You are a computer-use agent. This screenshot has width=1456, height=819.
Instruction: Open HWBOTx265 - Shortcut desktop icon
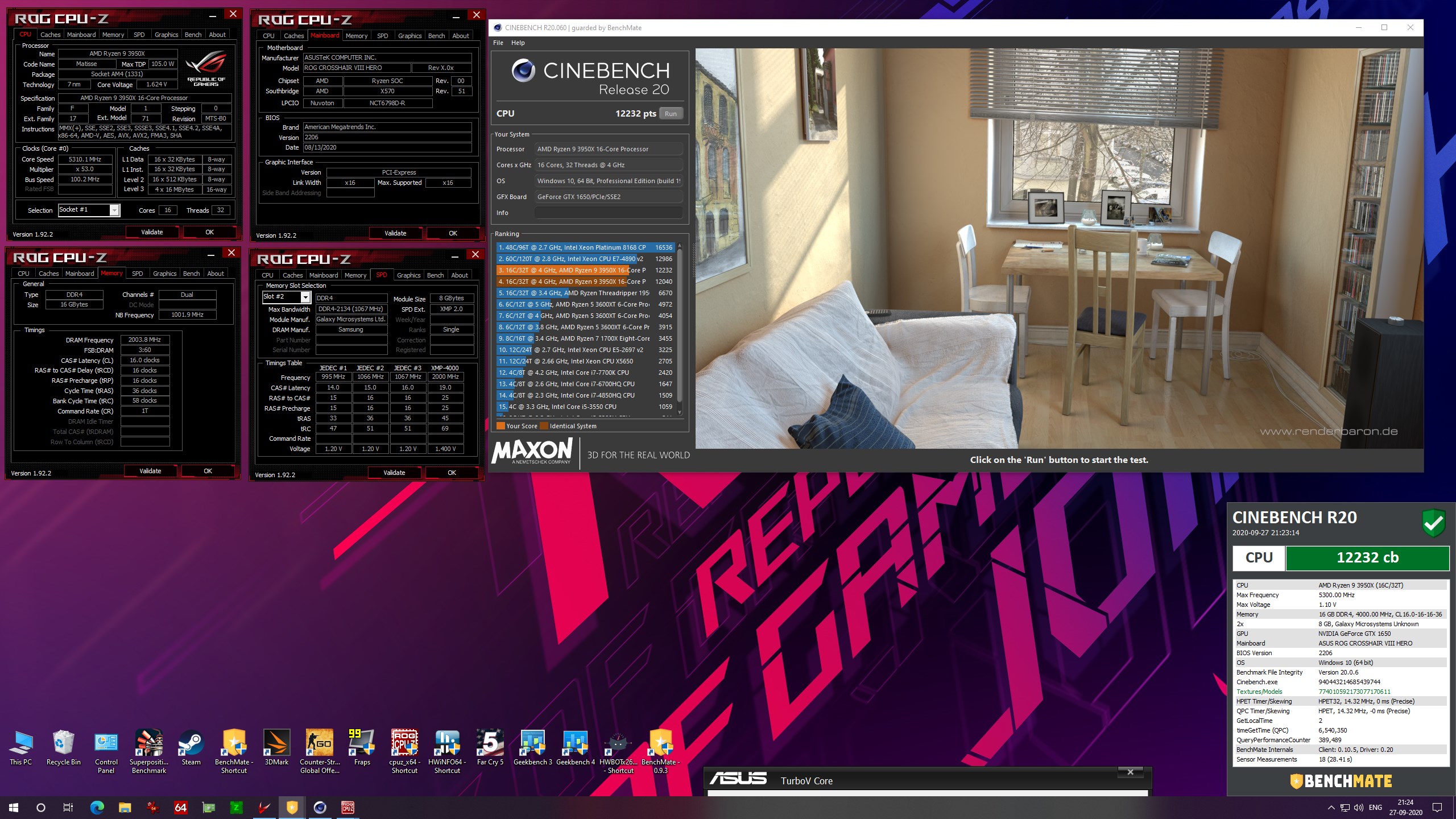pos(618,752)
